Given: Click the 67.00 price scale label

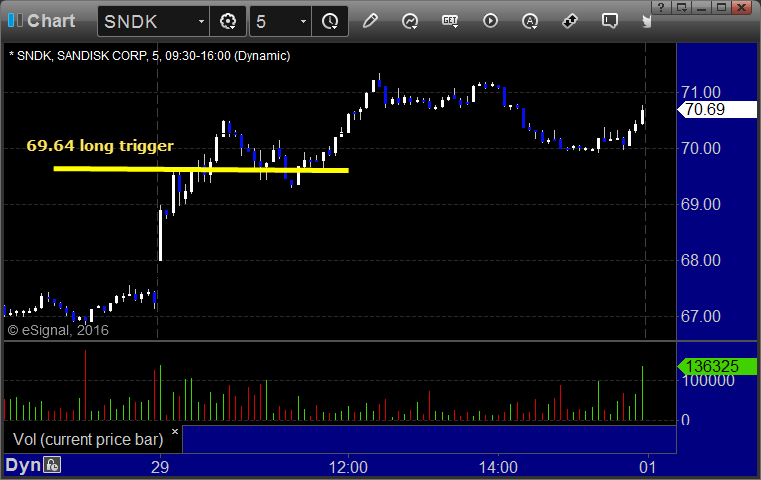Looking at the screenshot, I should click(x=701, y=316).
